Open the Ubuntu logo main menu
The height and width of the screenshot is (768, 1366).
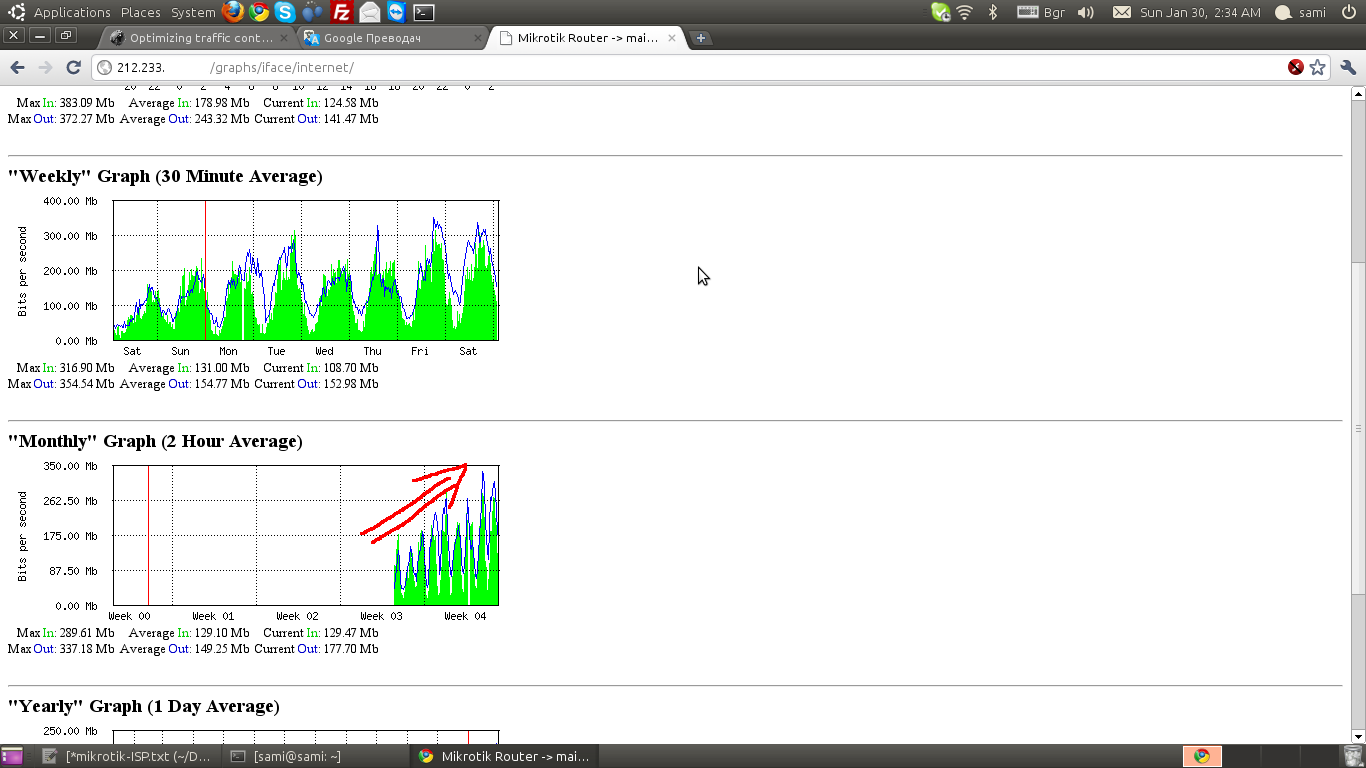pos(17,12)
